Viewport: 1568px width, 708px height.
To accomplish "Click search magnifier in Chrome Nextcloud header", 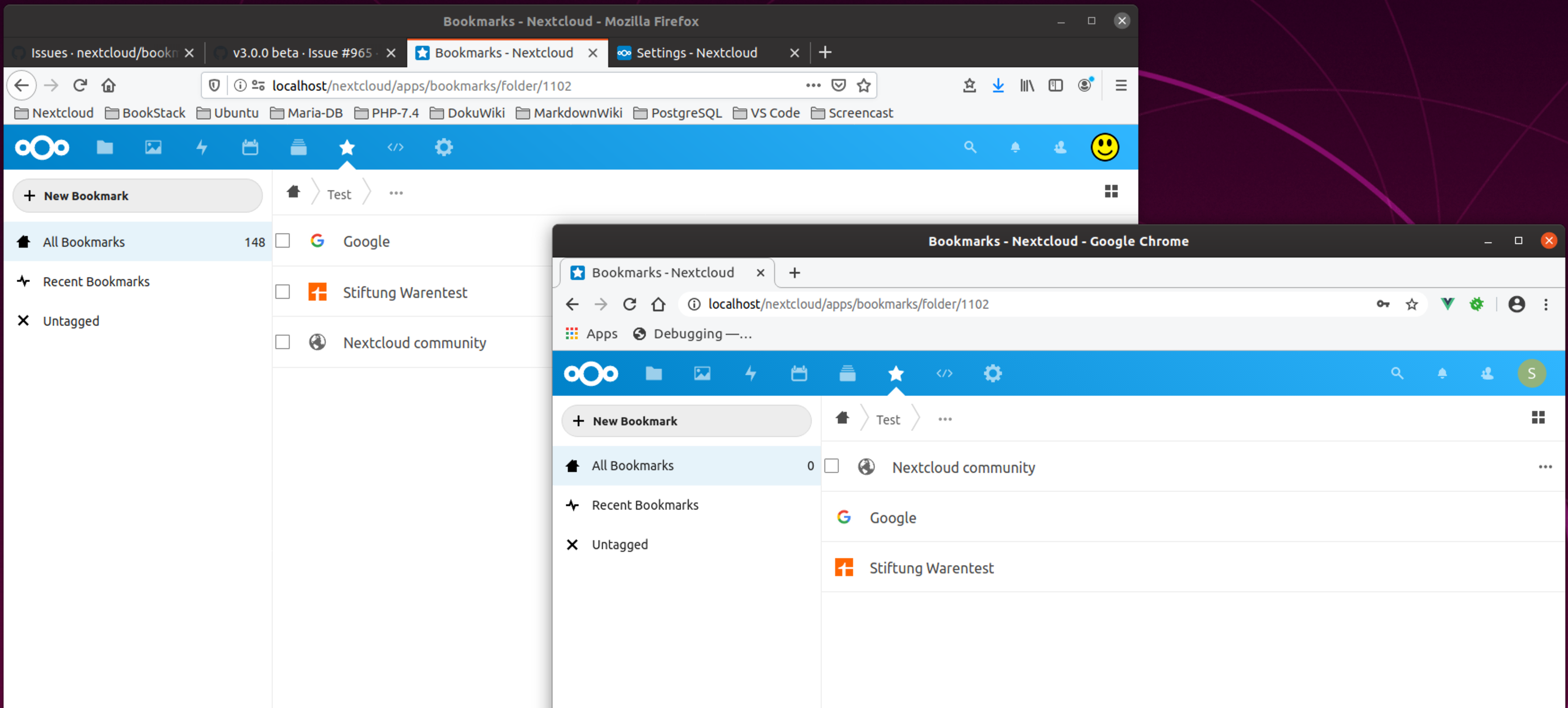I will click(x=1397, y=373).
